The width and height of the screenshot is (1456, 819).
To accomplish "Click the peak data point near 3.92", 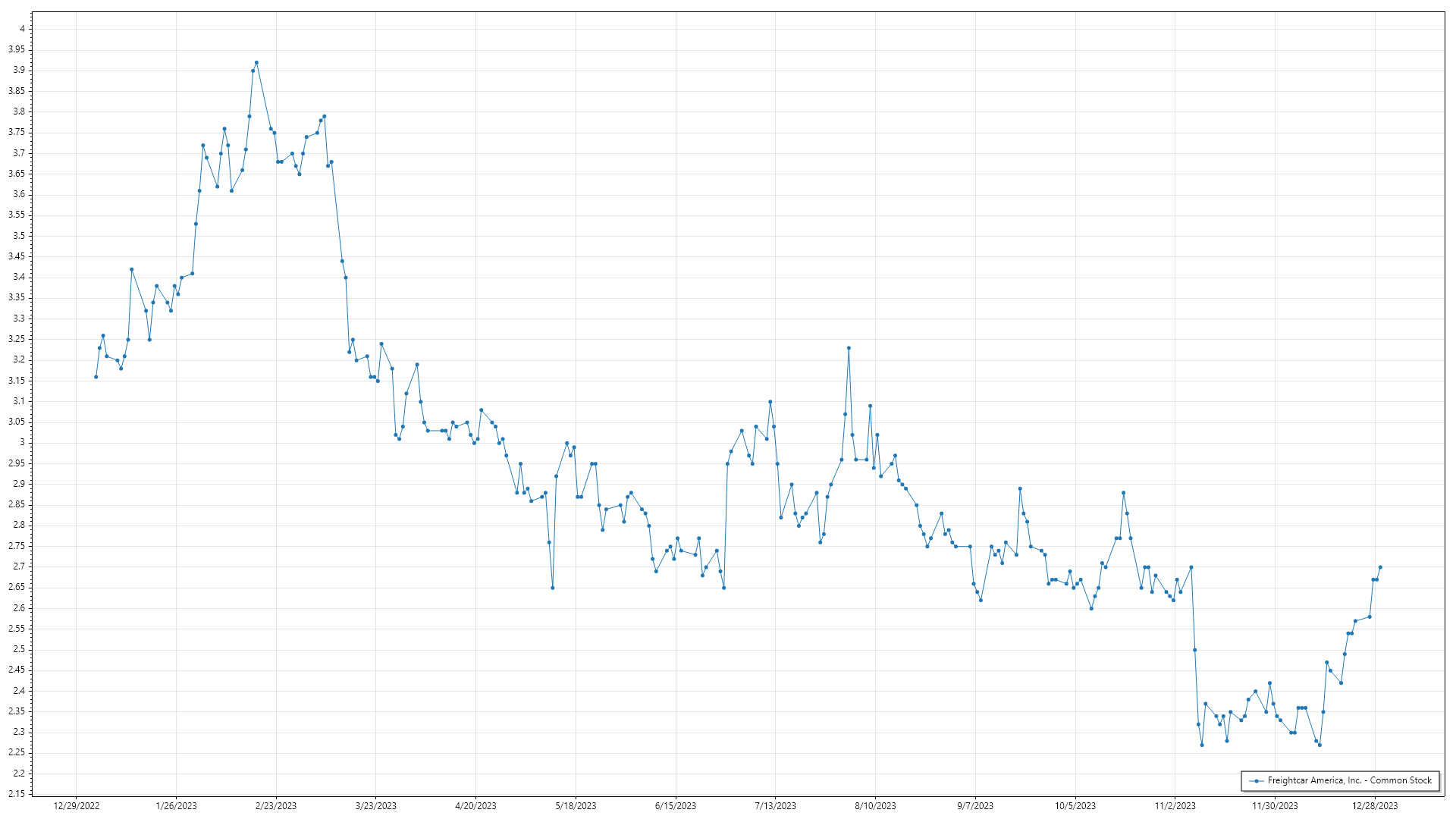I will click(256, 62).
